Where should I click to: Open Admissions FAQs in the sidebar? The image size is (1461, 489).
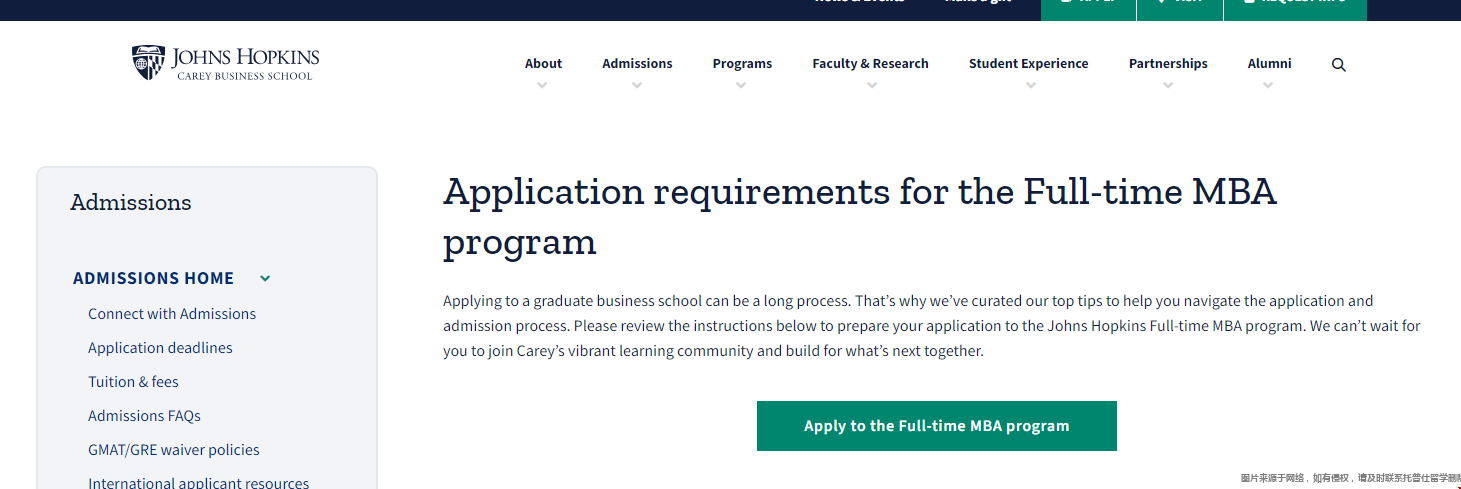coord(144,416)
